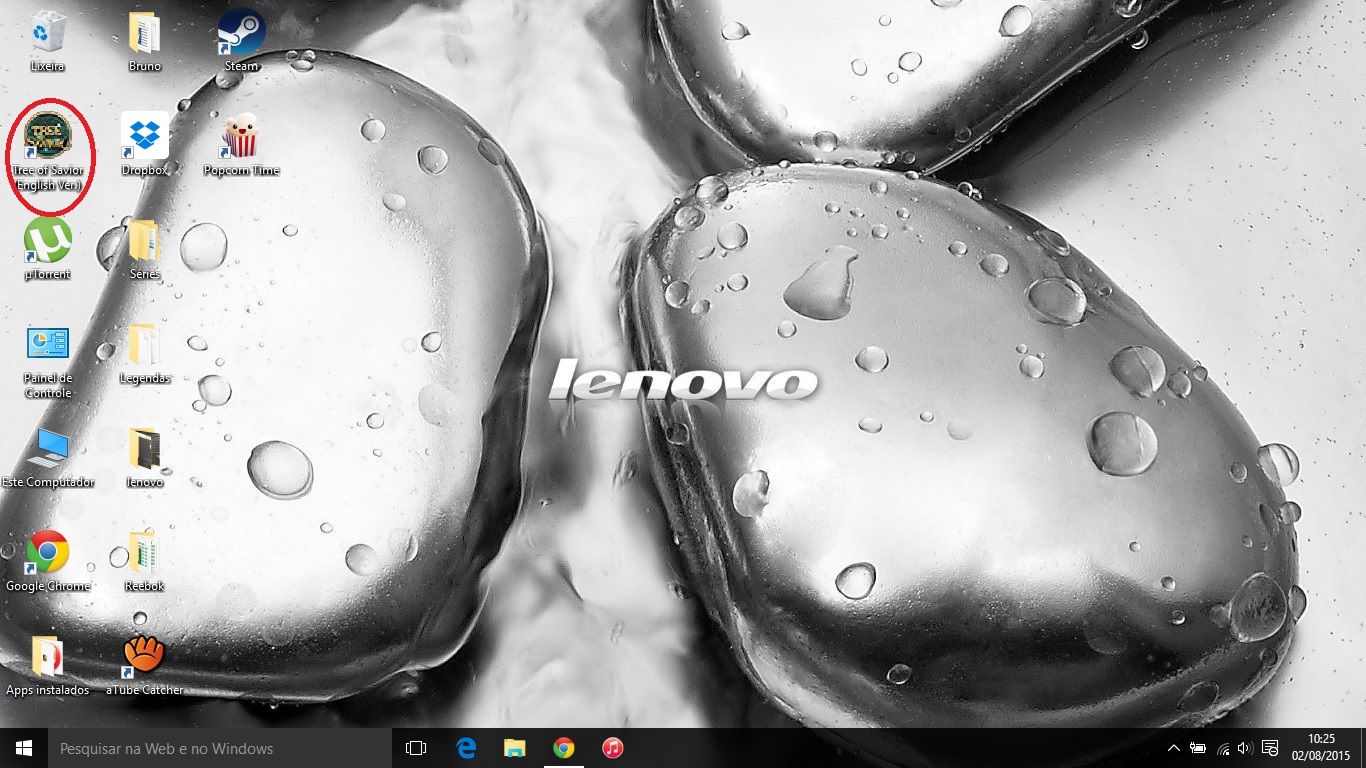The width and height of the screenshot is (1366, 768).
Task: Open iTunes from the taskbar
Action: coord(613,748)
